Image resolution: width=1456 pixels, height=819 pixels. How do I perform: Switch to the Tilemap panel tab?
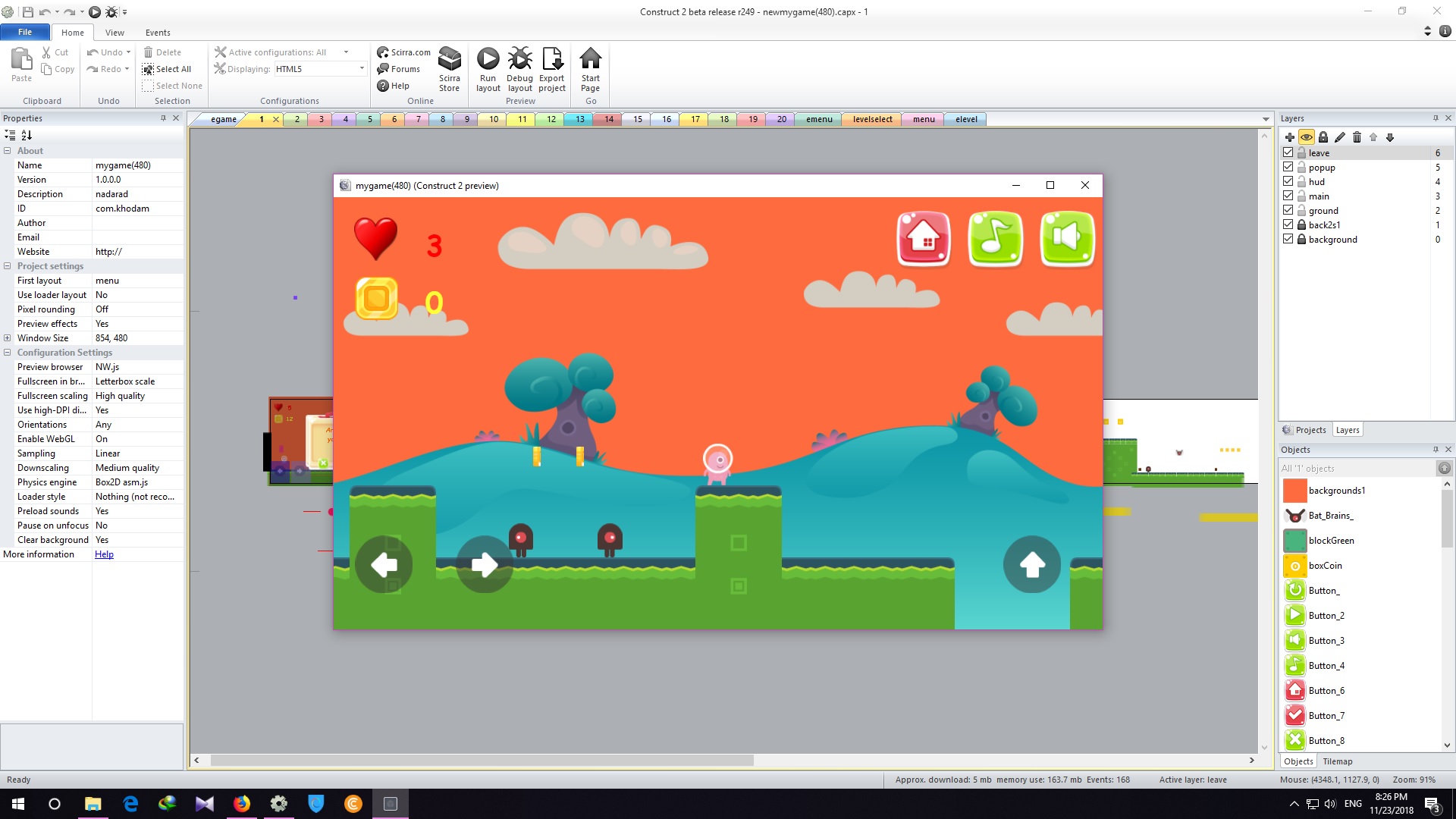1337,761
